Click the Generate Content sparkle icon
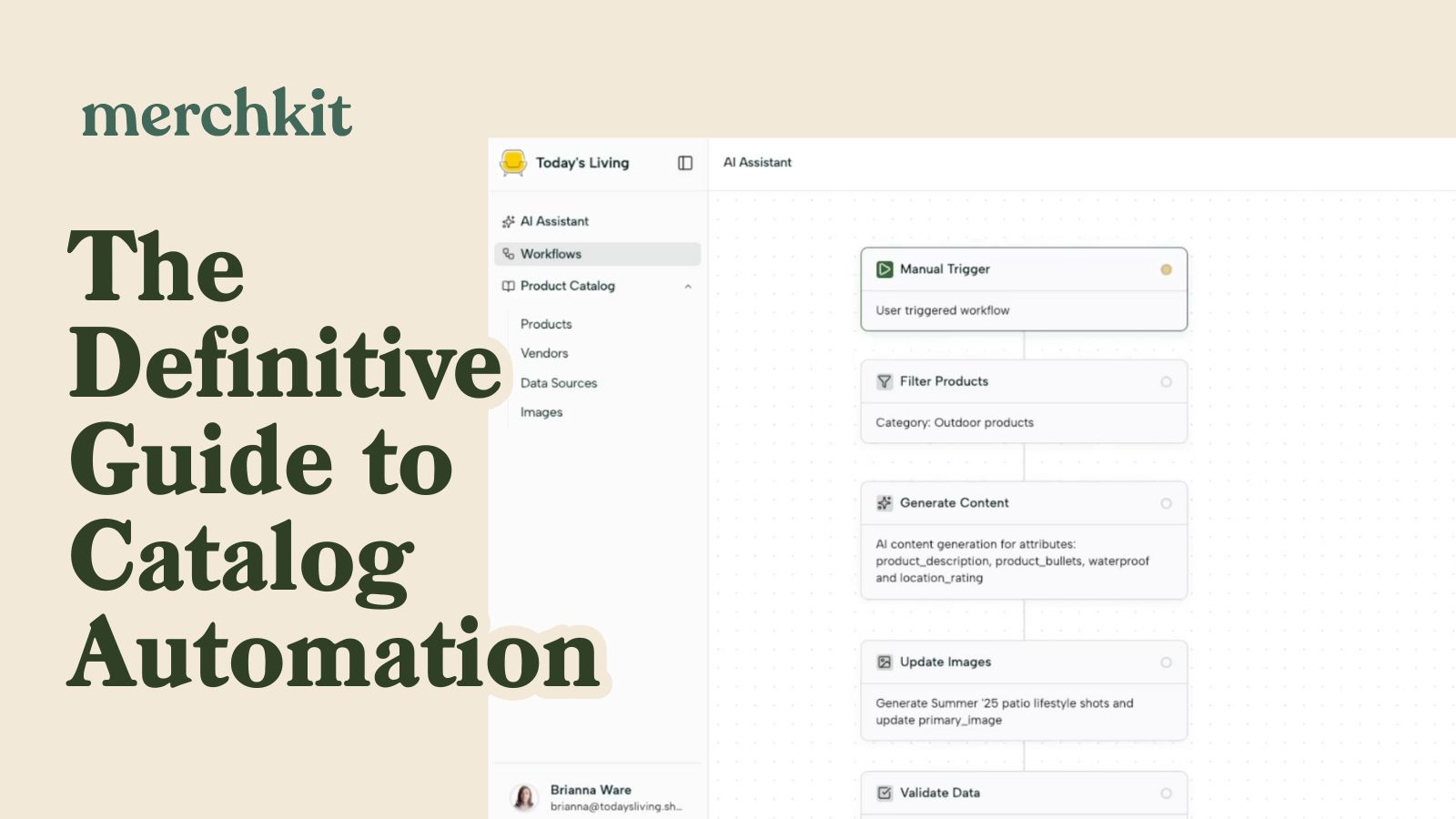Screen dimensions: 1456x819 pyautogui.click(x=885, y=503)
